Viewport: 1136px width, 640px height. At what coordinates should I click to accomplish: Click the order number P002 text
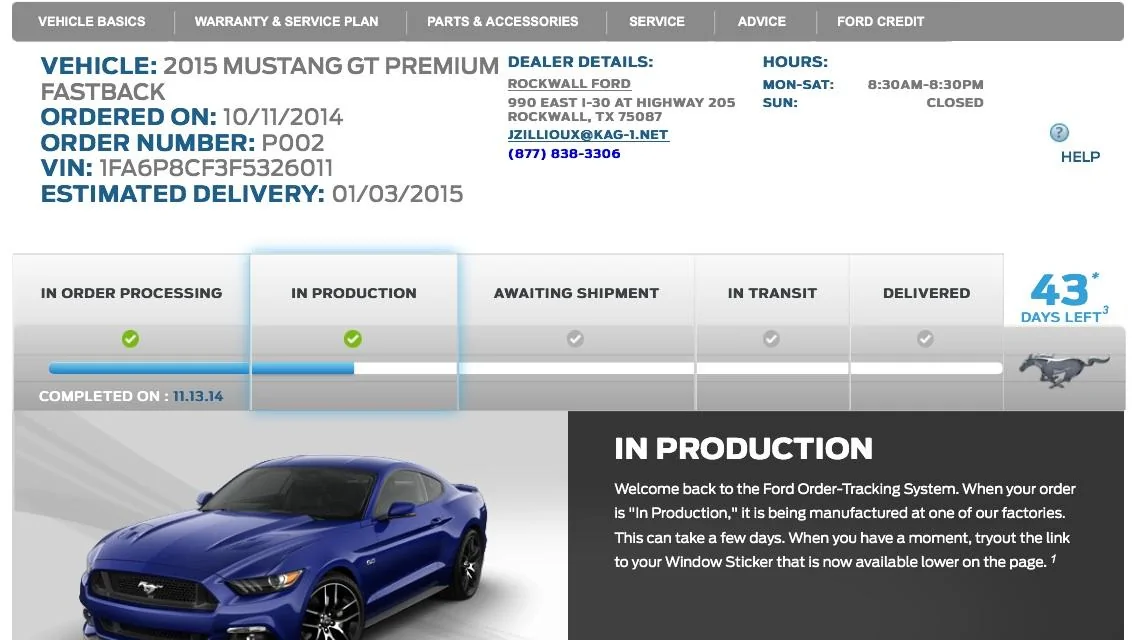click(293, 143)
